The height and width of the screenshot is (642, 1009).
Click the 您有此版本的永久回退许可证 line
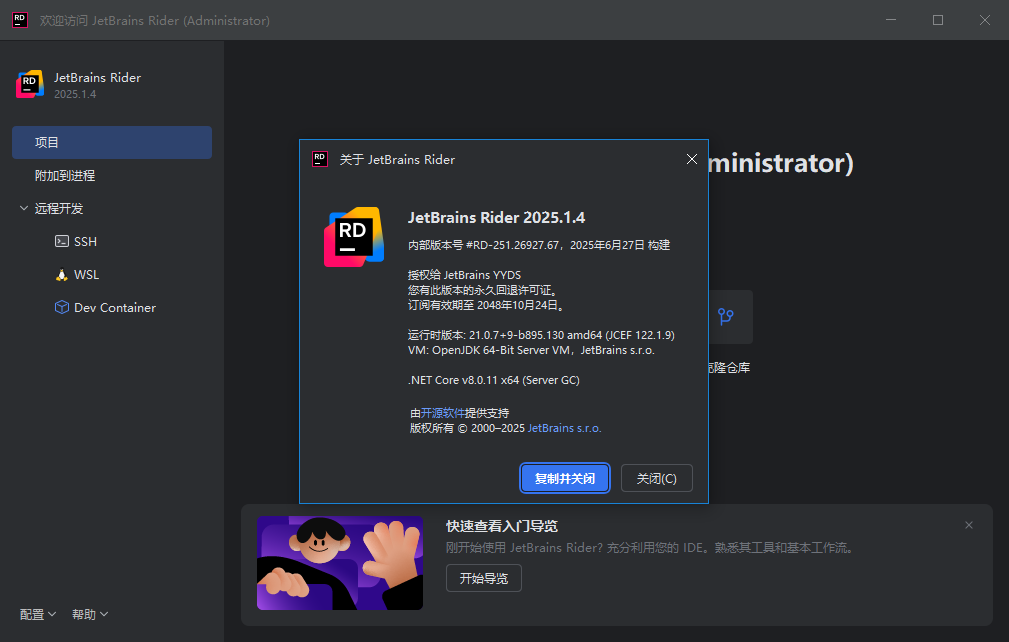[484, 290]
